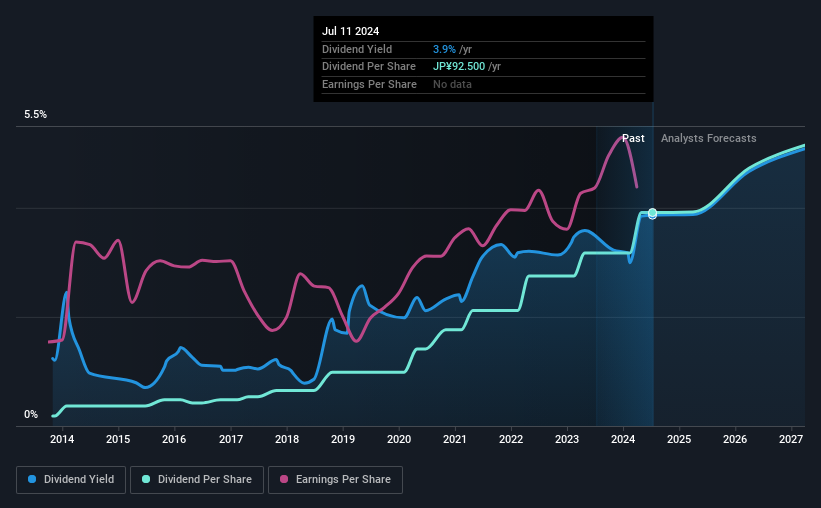Click the blue Dividend Yield legend dot
The height and width of the screenshot is (508, 821).
tap(32, 479)
